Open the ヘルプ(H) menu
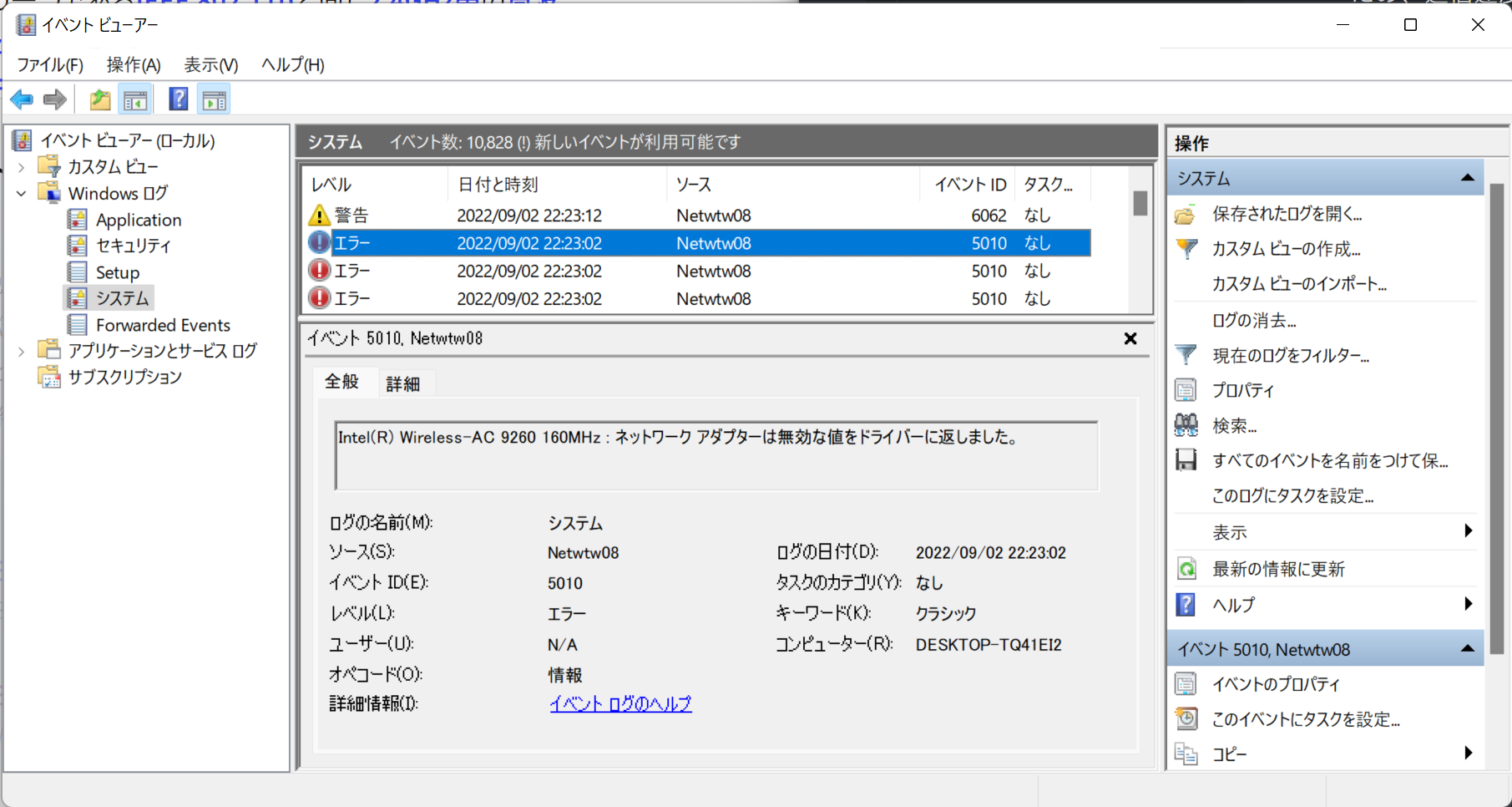The width and height of the screenshot is (1512, 807). [293, 64]
